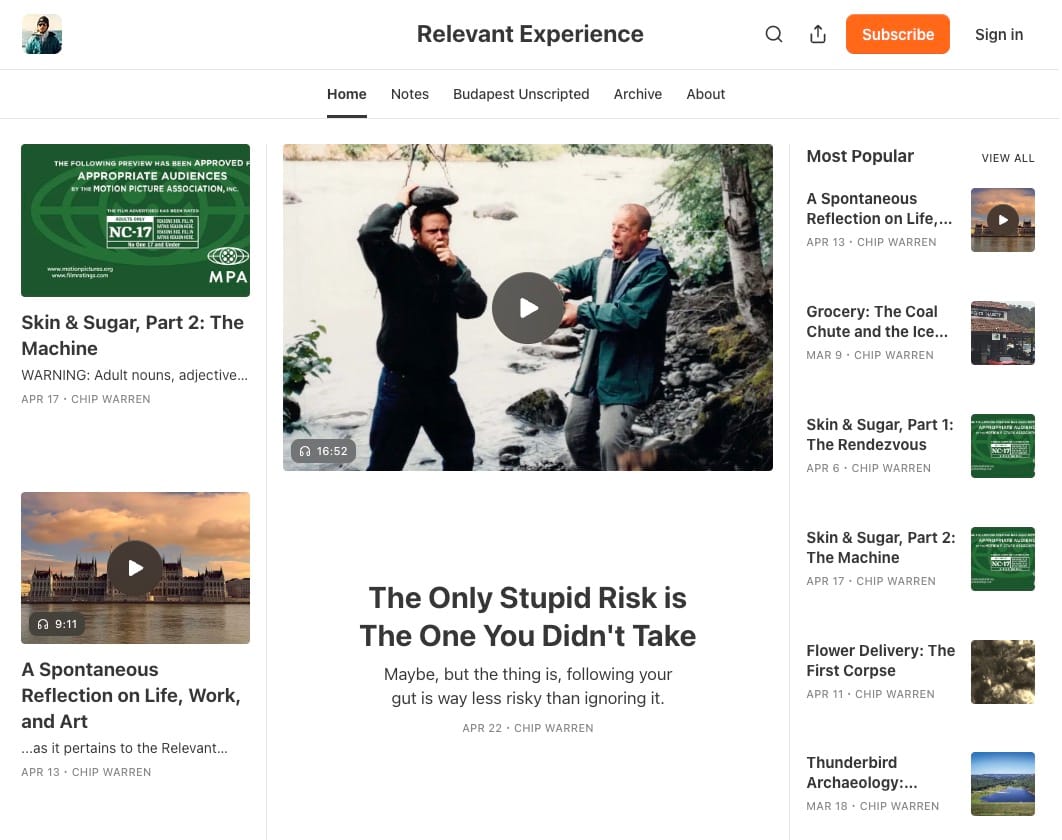1062x840 pixels.
Task: Click the share icon in header
Action: tap(817, 35)
